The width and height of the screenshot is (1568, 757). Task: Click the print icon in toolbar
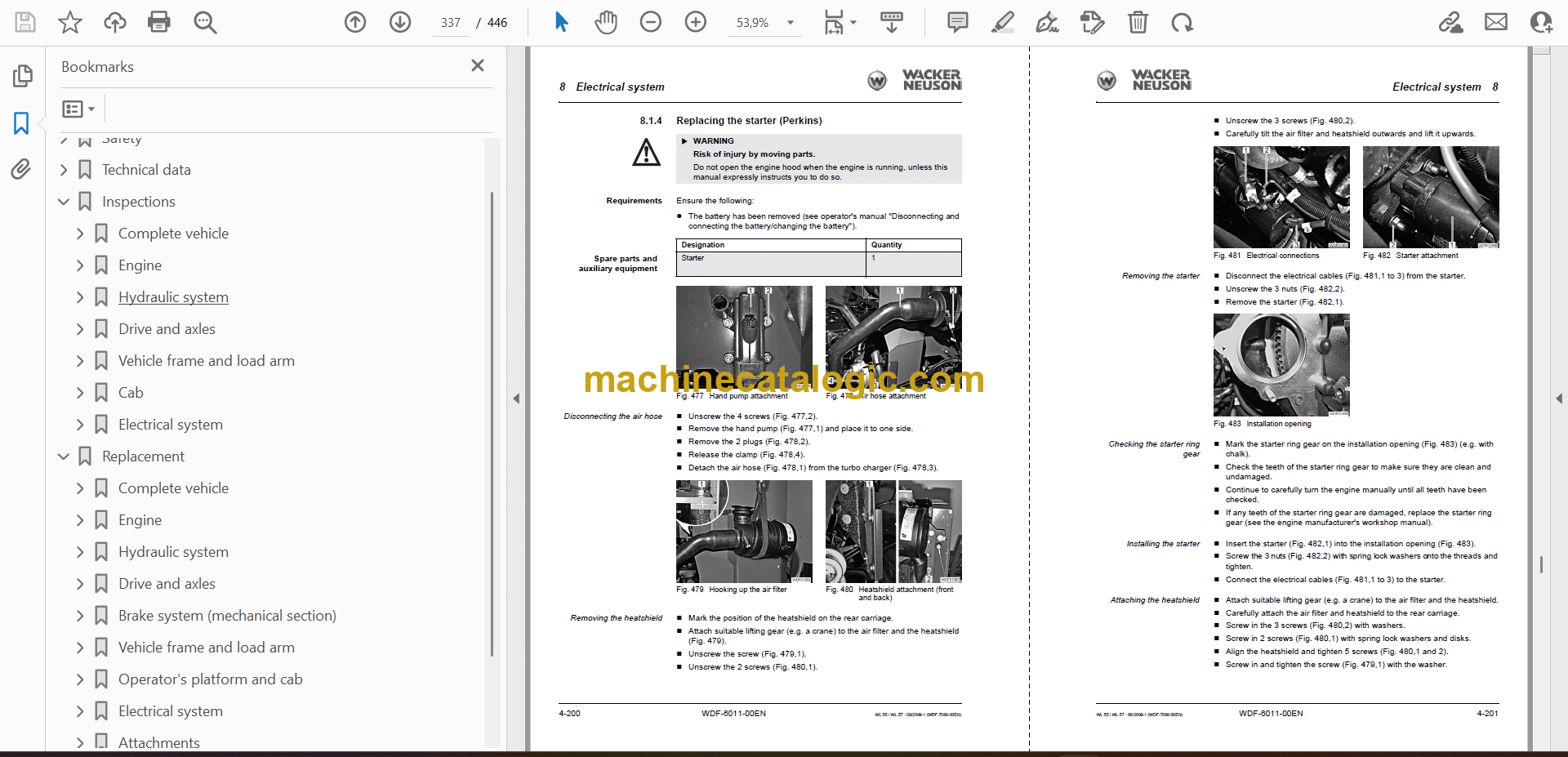(158, 22)
